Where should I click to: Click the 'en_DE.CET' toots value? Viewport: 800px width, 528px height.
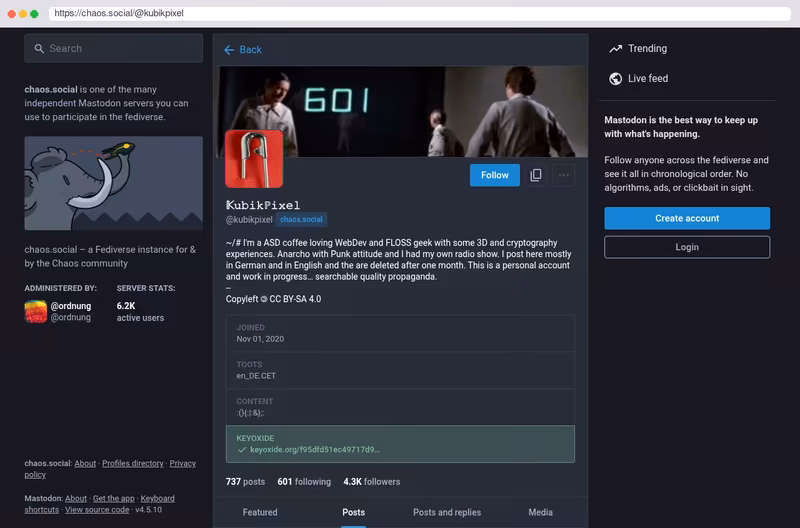coord(256,375)
